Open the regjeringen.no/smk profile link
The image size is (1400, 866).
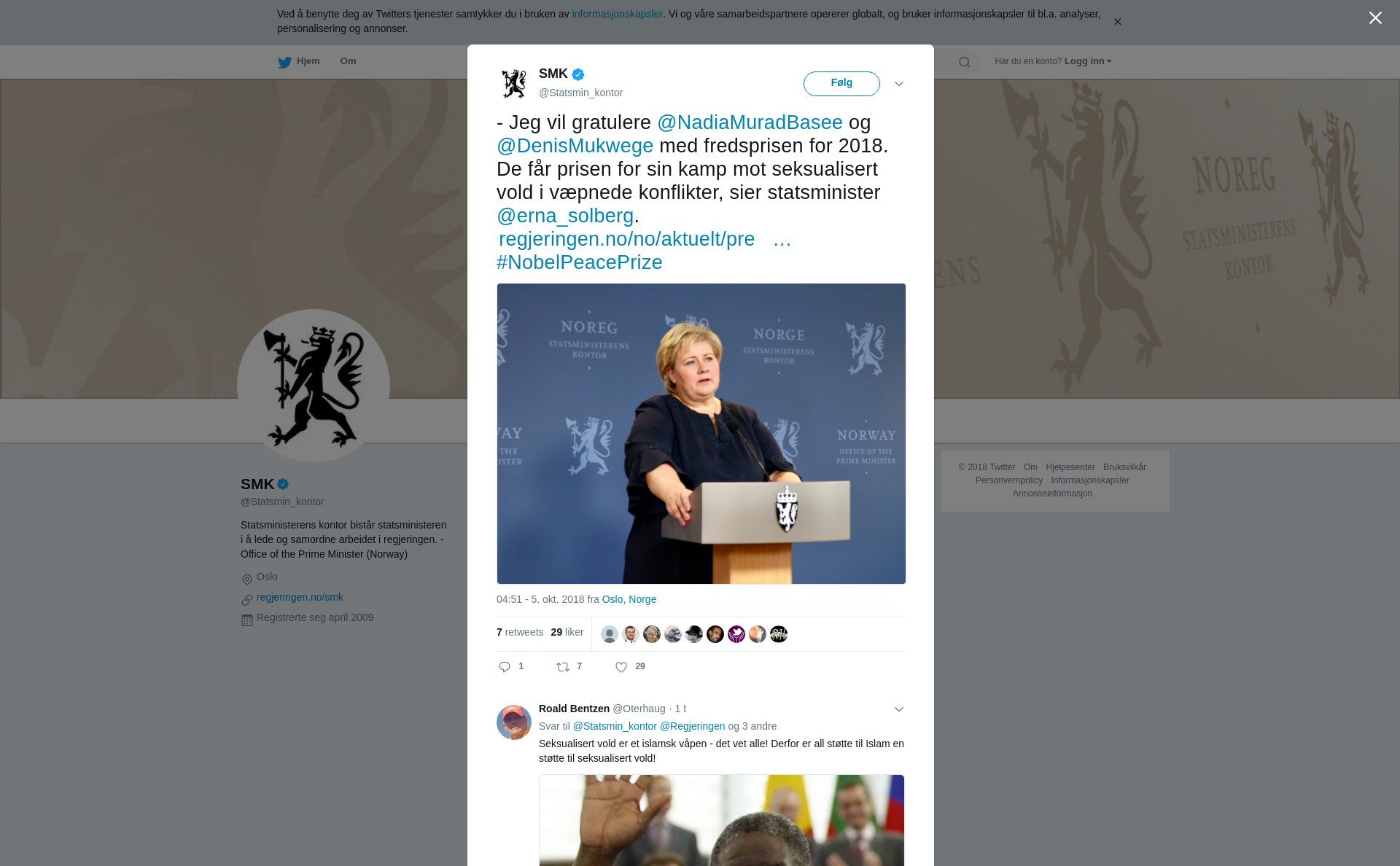tap(300, 597)
